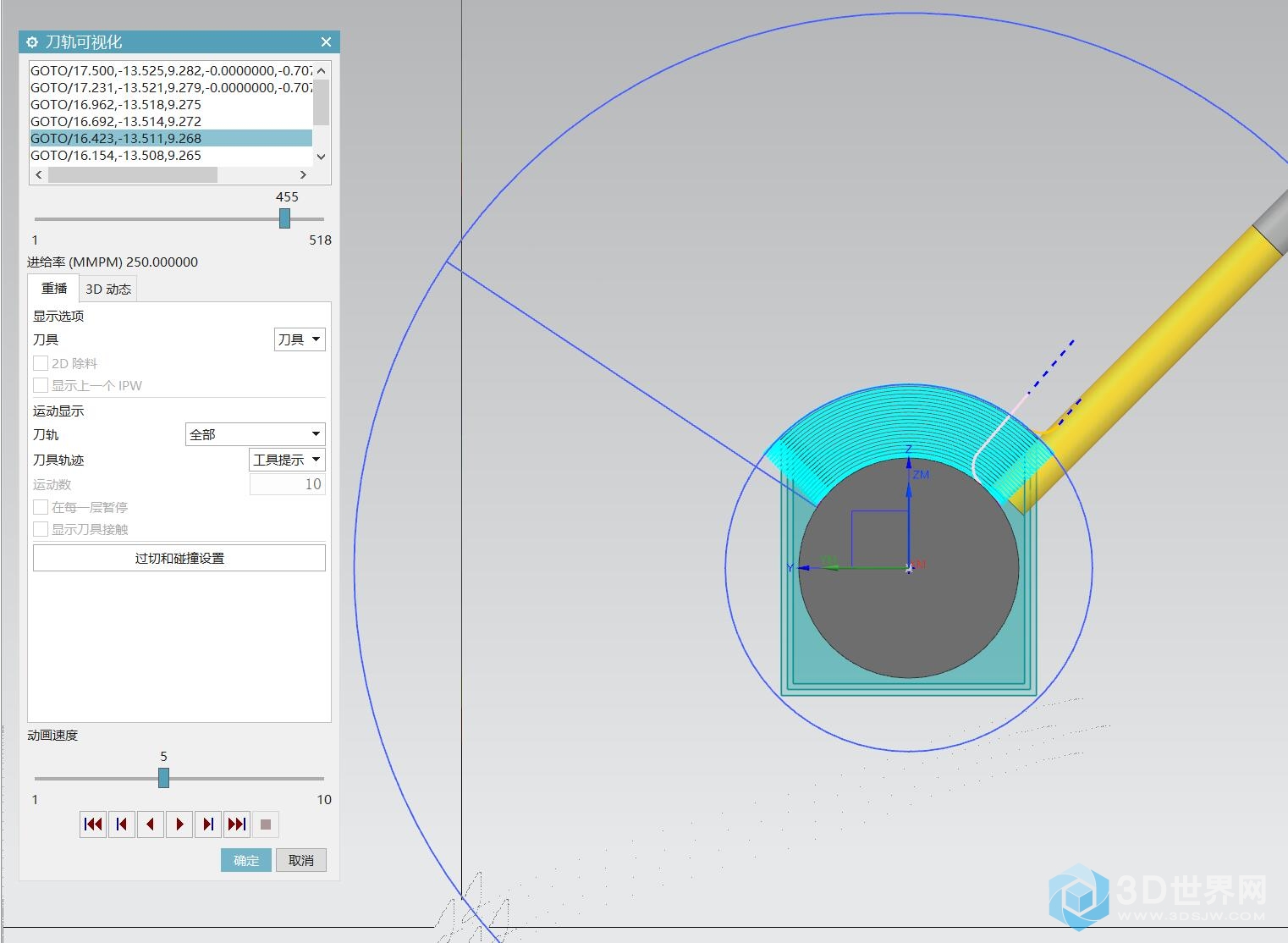
Task: Enable the 2D 除料 checkbox
Action: click(41, 363)
